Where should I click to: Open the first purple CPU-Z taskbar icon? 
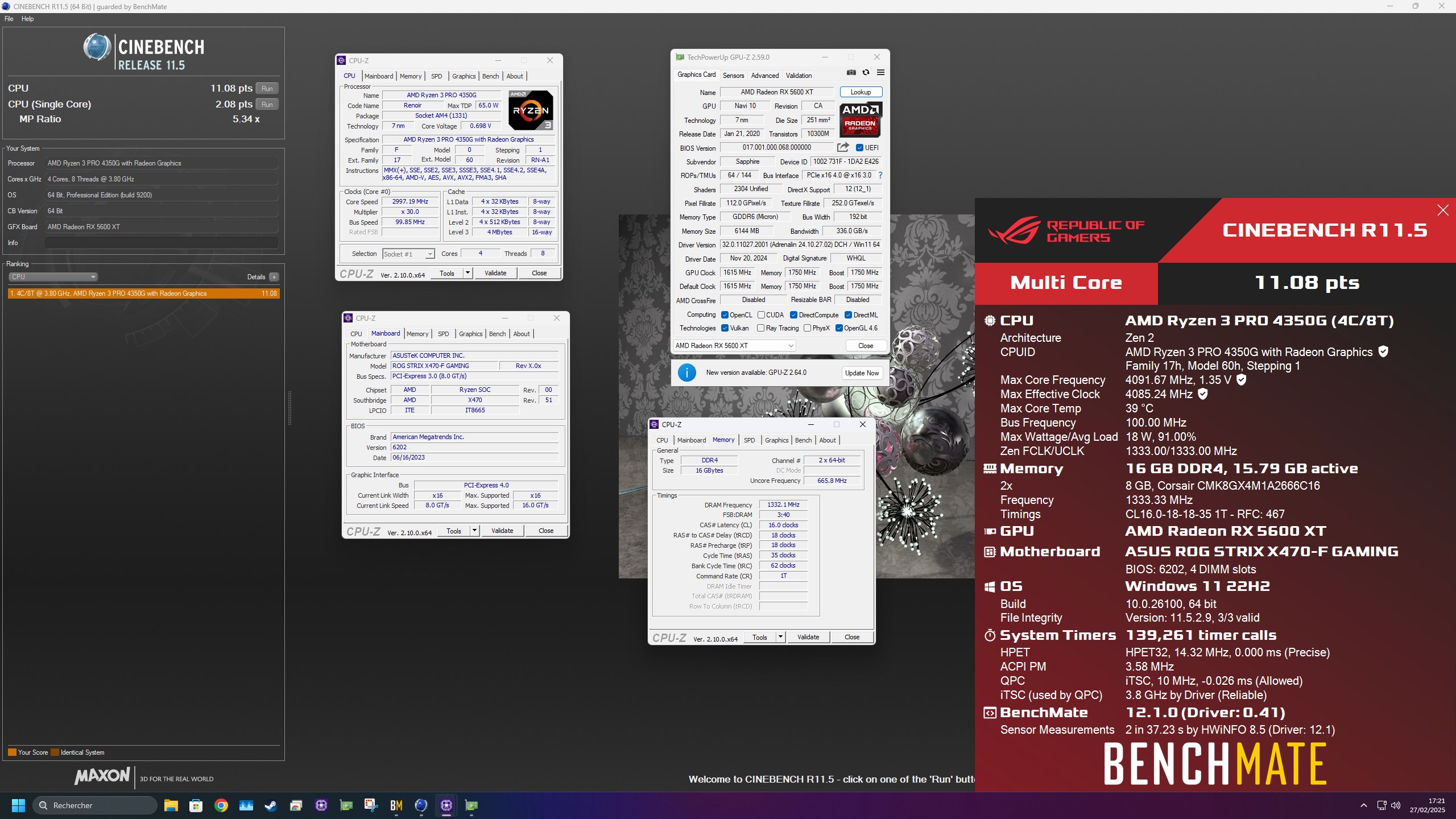point(321,805)
